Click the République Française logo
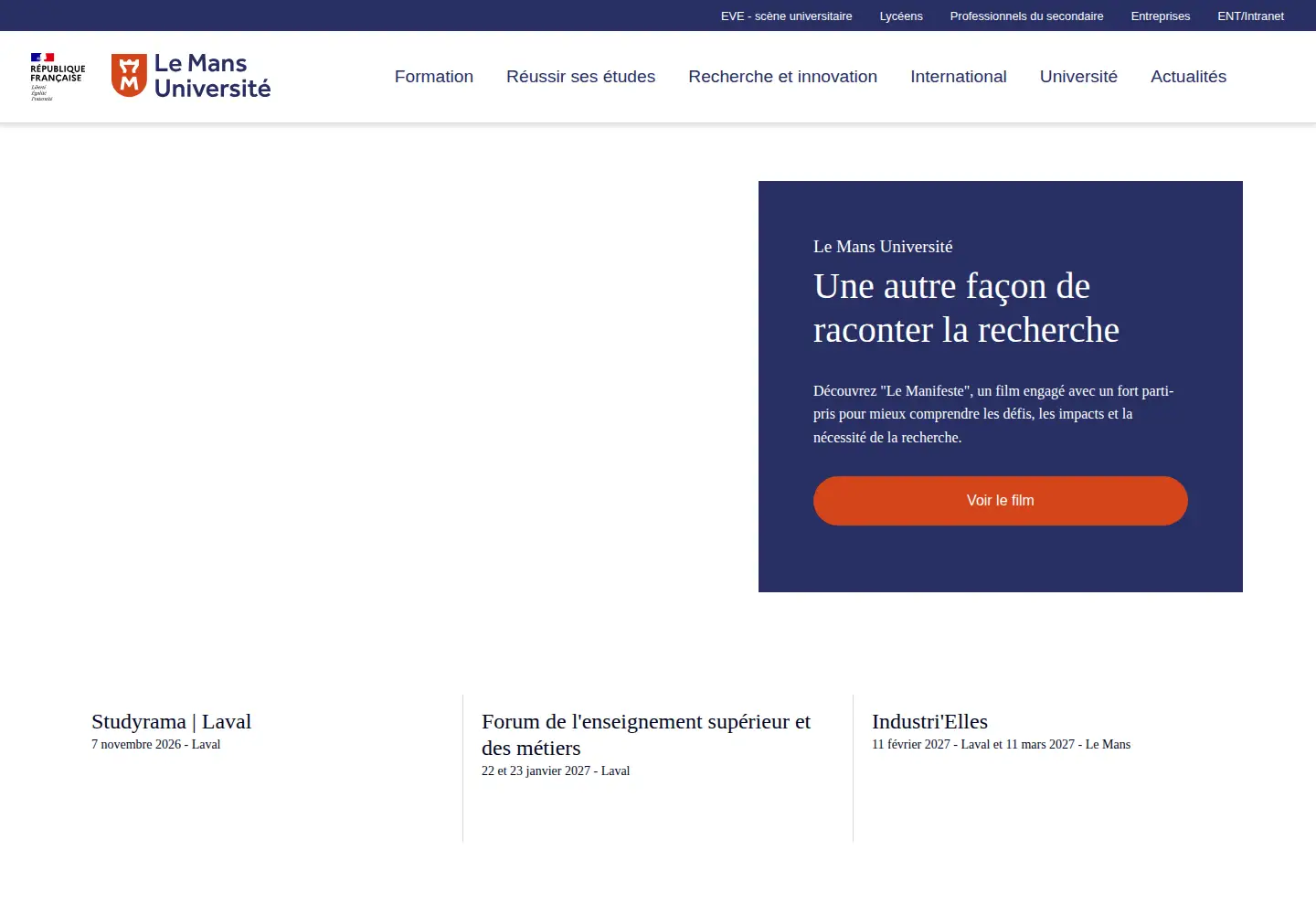Viewport: 1316px width, 914px height. [58, 76]
